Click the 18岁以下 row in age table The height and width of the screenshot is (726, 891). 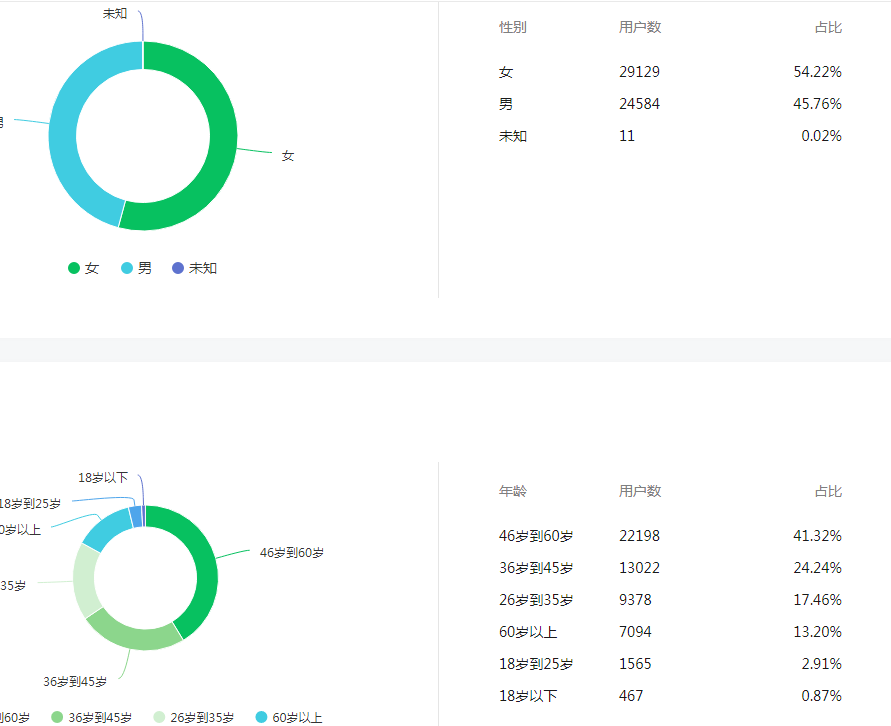tap(670, 696)
